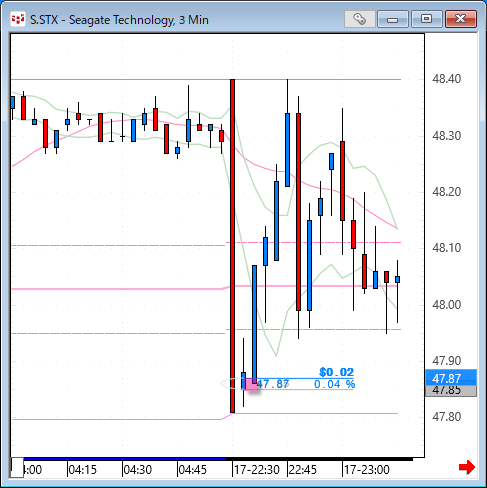The width and height of the screenshot is (487, 488).
Task: Click the chain link icon button
Action: tap(360, 19)
